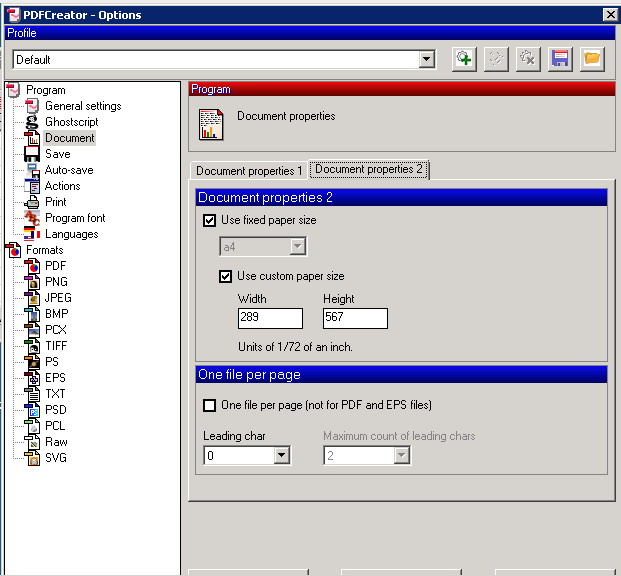The image size is (621, 576).
Task: Click the Program font ABC icon
Action: (x=32, y=218)
